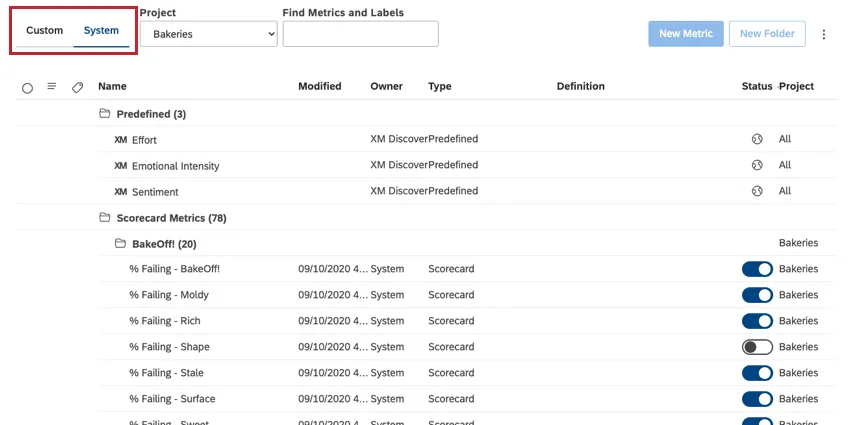The height and width of the screenshot is (425, 850).
Task: Collapse the Scorecard Metrics folder
Action: coord(105,218)
